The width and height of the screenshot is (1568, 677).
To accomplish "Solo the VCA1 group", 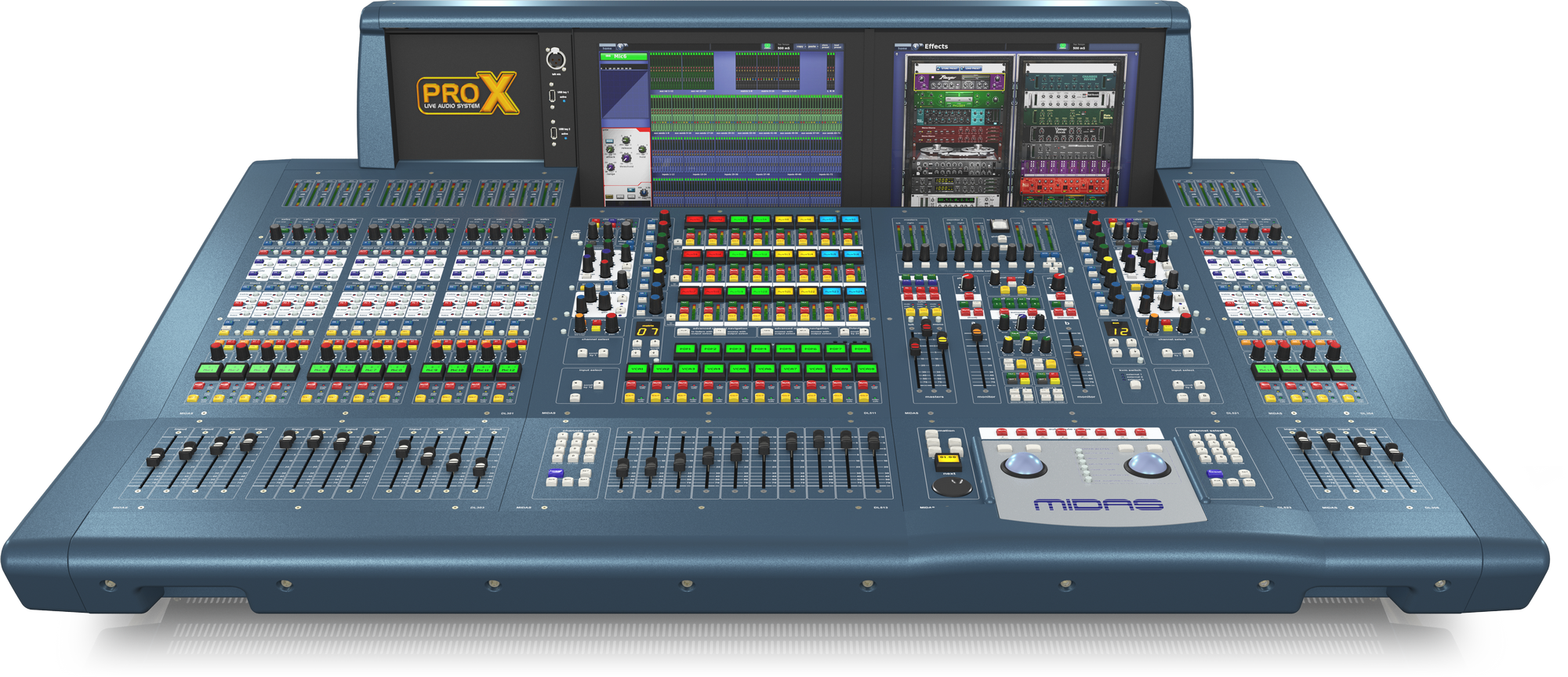I will [x=630, y=397].
